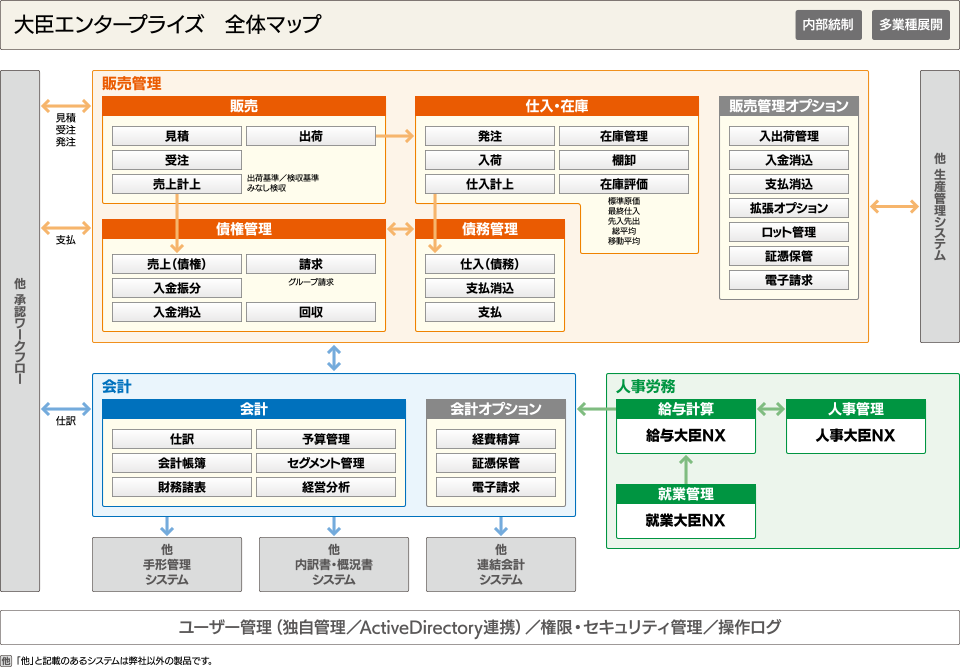Click the 仕入(債務) box
This screenshot has width=960, height=667.
tap(490, 264)
